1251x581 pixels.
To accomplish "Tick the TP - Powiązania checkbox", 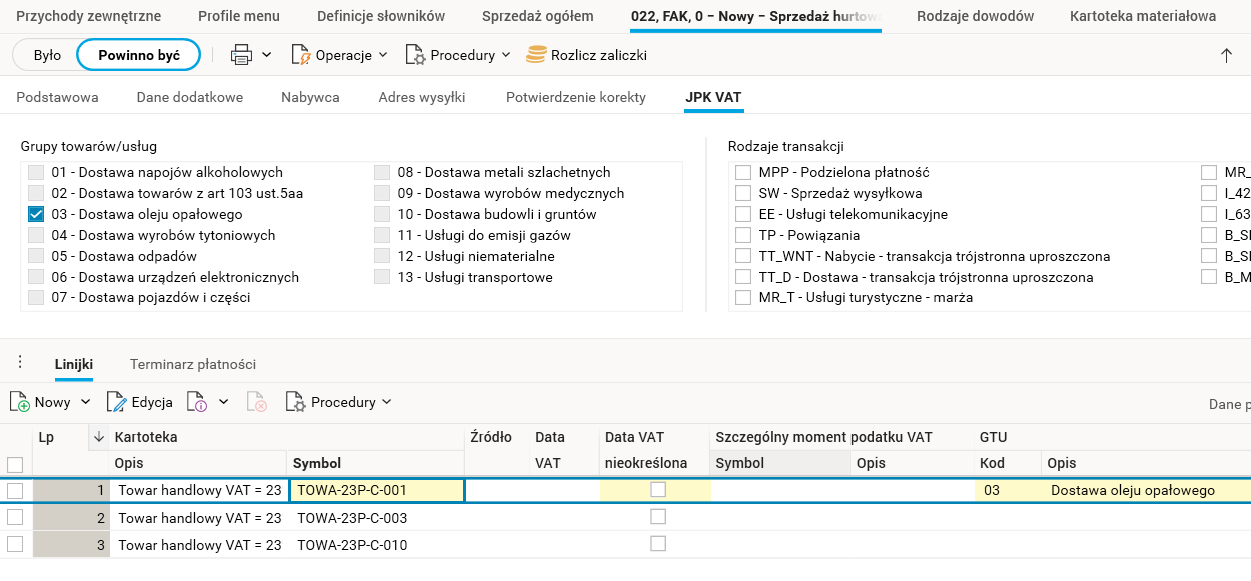I will (743, 235).
